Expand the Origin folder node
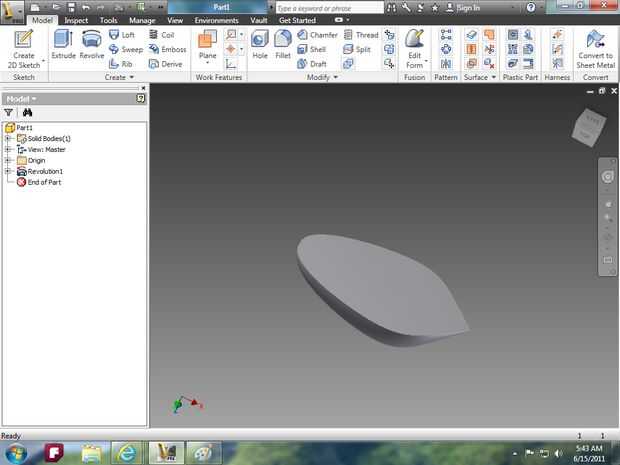The height and width of the screenshot is (465, 620). [x=8, y=160]
